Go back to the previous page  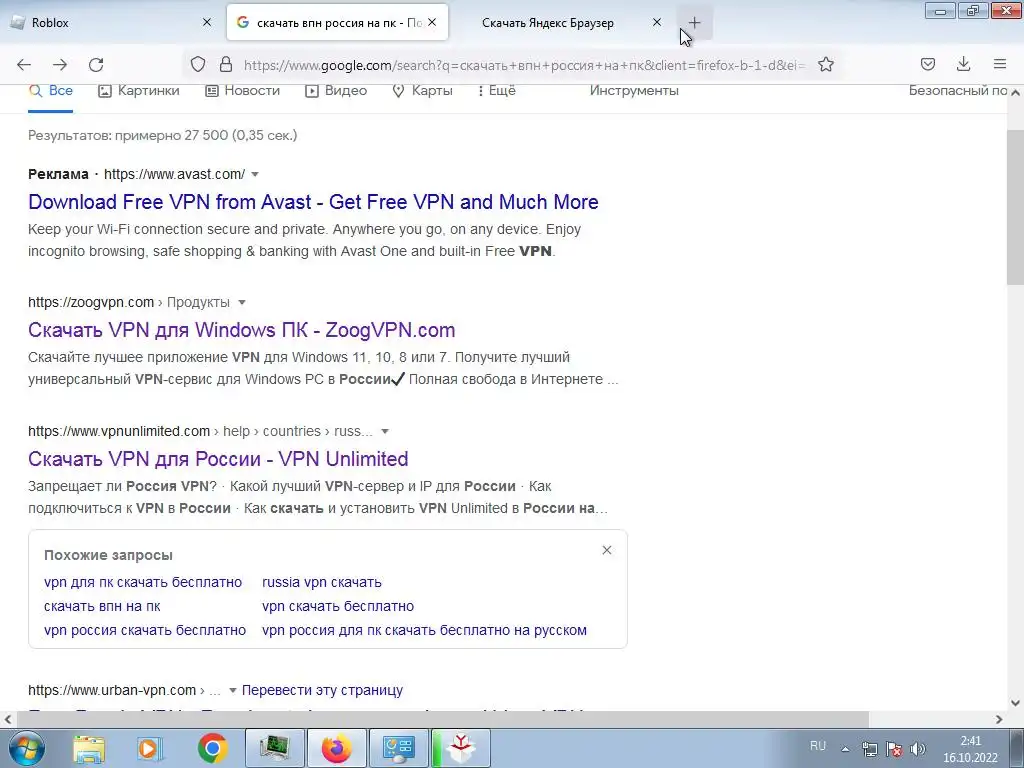click(x=24, y=64)
